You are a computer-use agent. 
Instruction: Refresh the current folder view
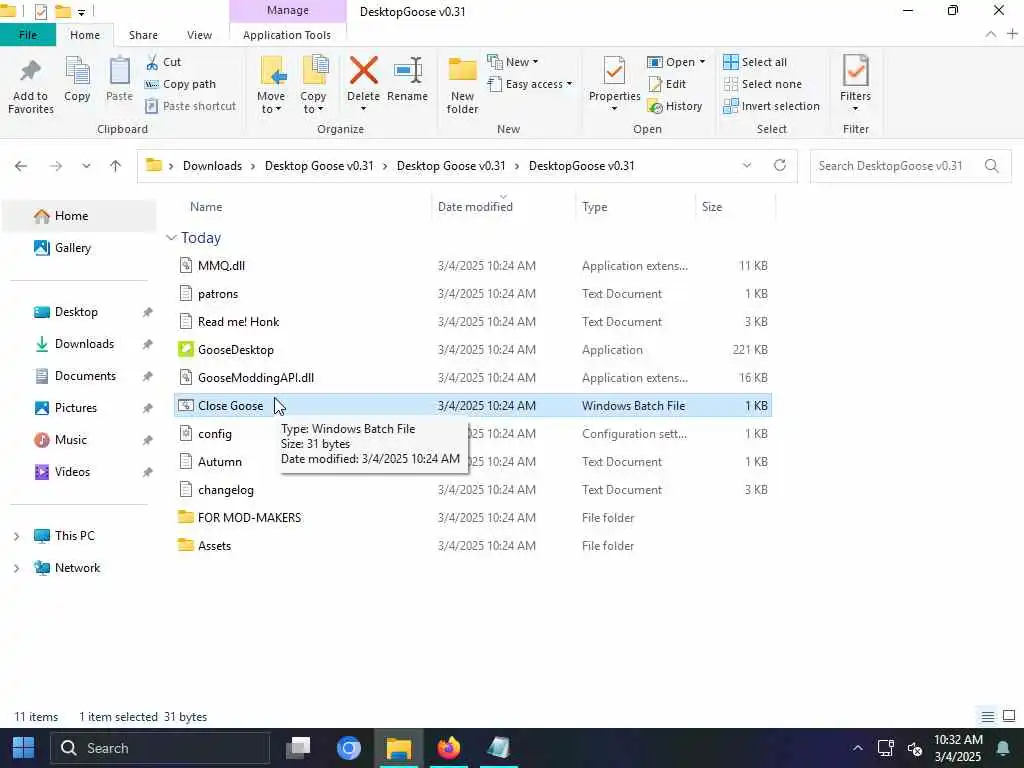[780, 166]
